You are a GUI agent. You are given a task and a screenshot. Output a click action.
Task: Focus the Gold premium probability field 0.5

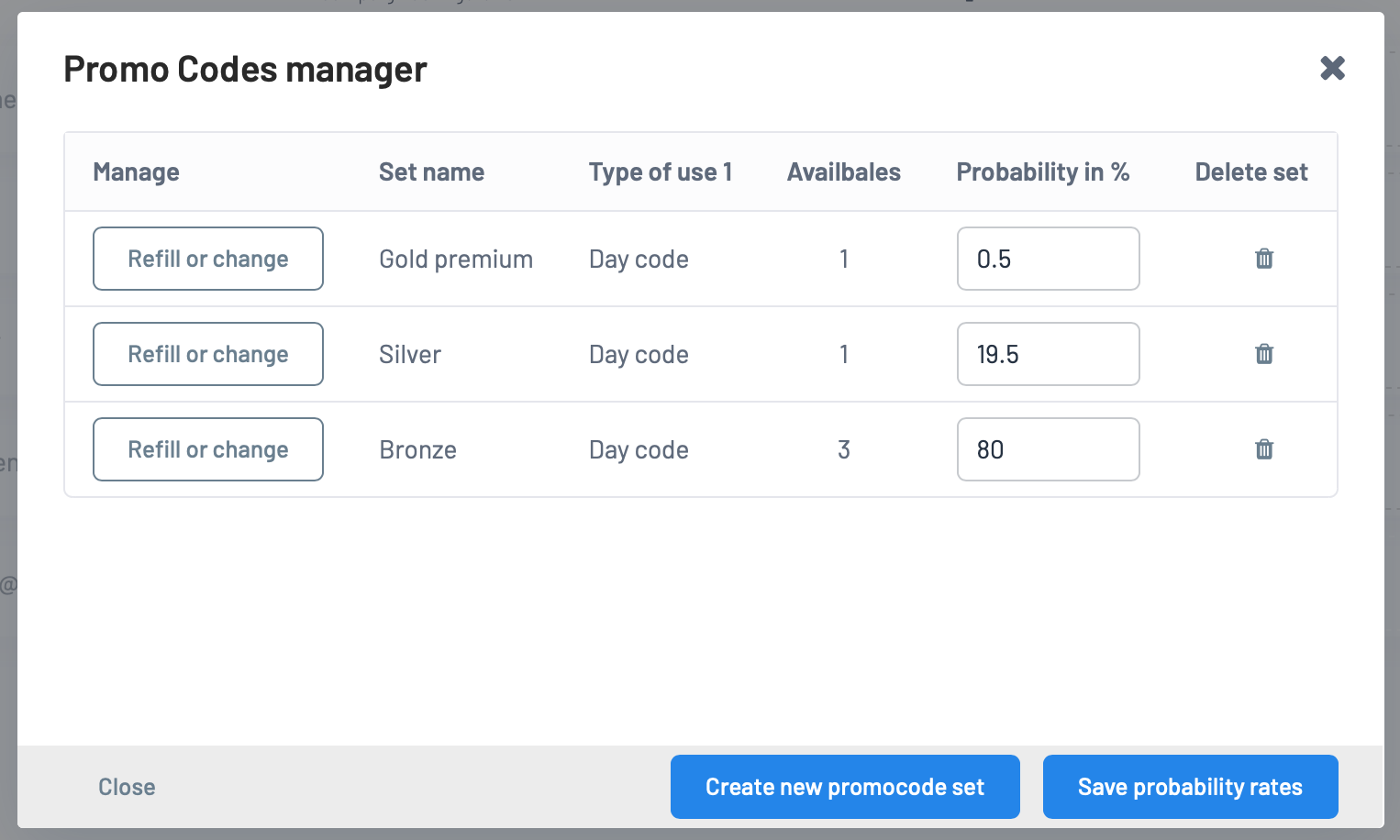[x=1048, y=259]
